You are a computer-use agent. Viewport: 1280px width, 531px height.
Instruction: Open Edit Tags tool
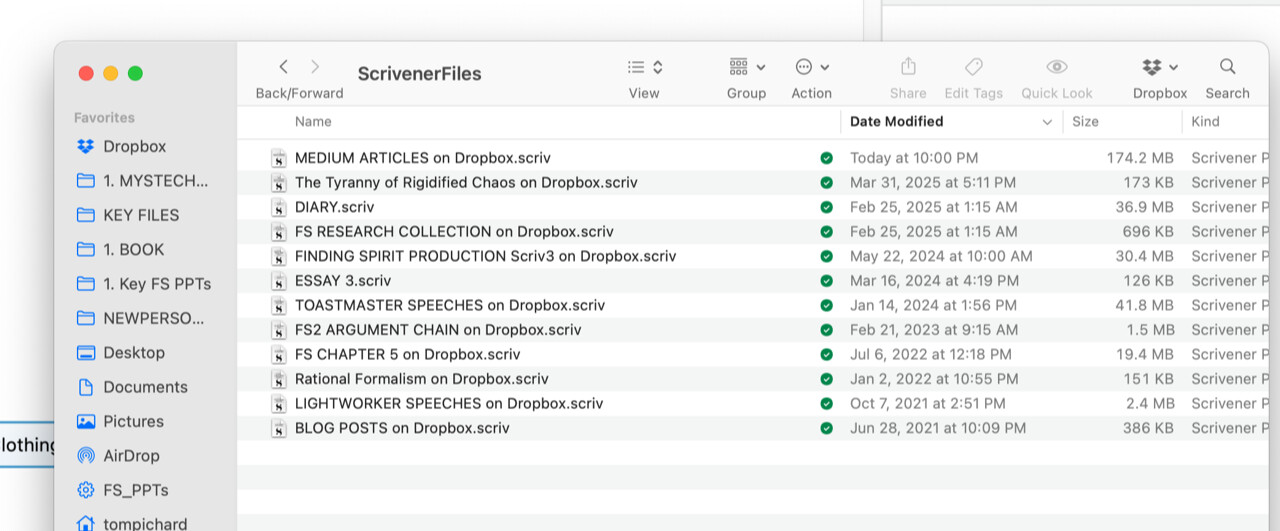click(x=973, y=67)
